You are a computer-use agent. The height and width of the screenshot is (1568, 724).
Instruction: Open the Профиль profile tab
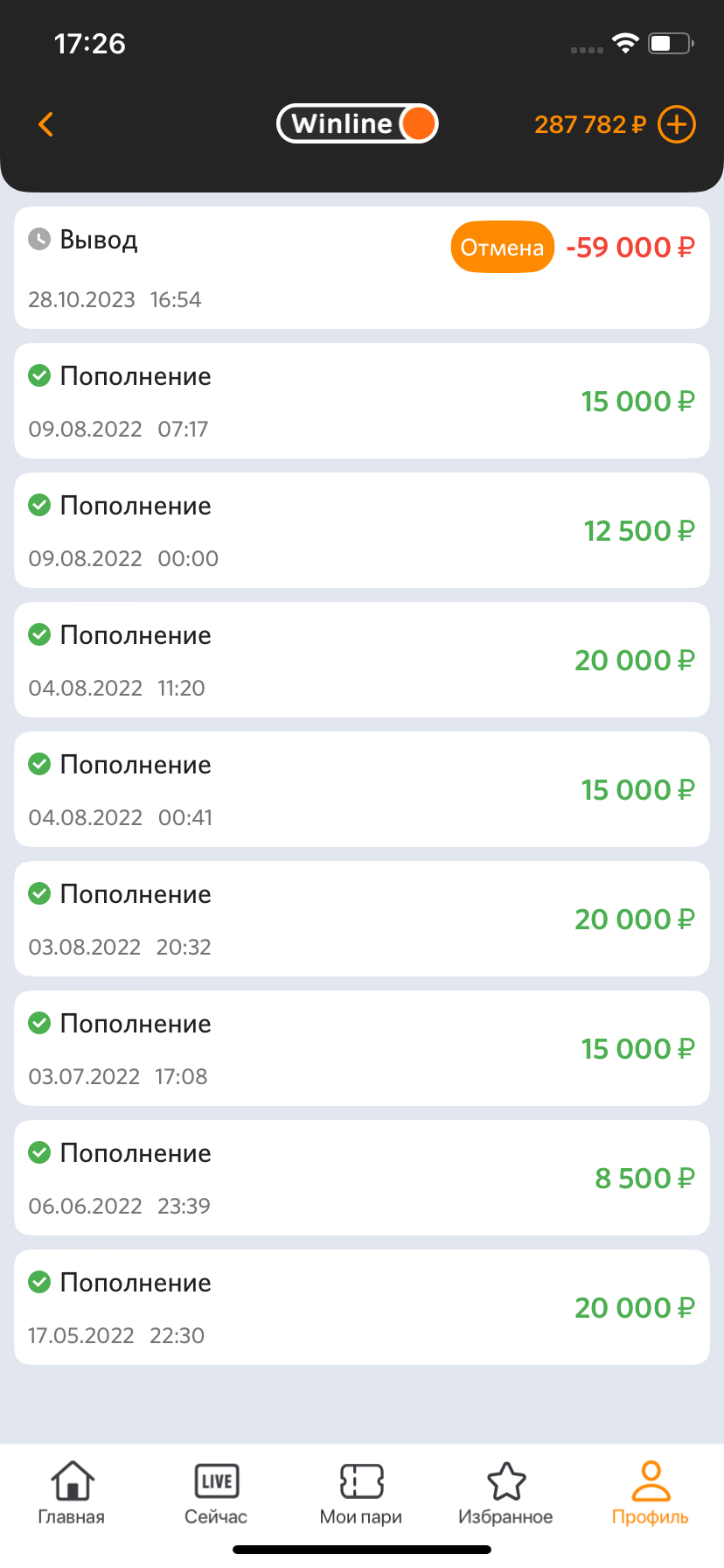click(x=650, y=1494)
